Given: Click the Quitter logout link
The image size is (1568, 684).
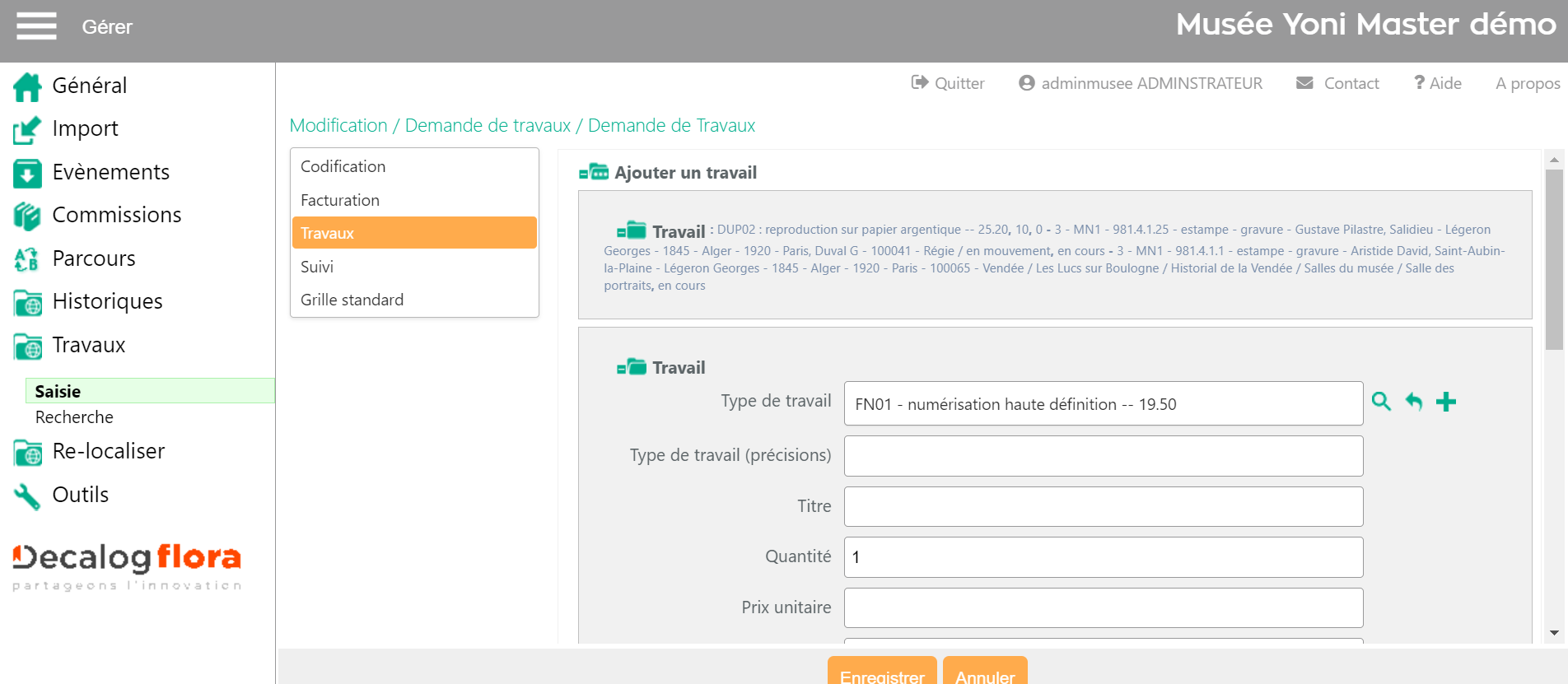Looking at the screenshot, I should tap(948, 83).
